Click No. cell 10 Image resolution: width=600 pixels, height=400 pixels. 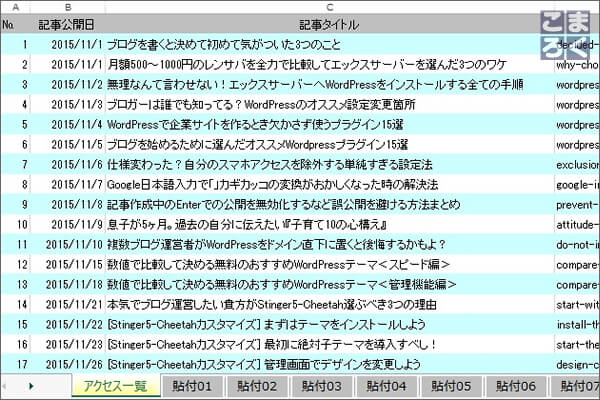pos(16,224)
